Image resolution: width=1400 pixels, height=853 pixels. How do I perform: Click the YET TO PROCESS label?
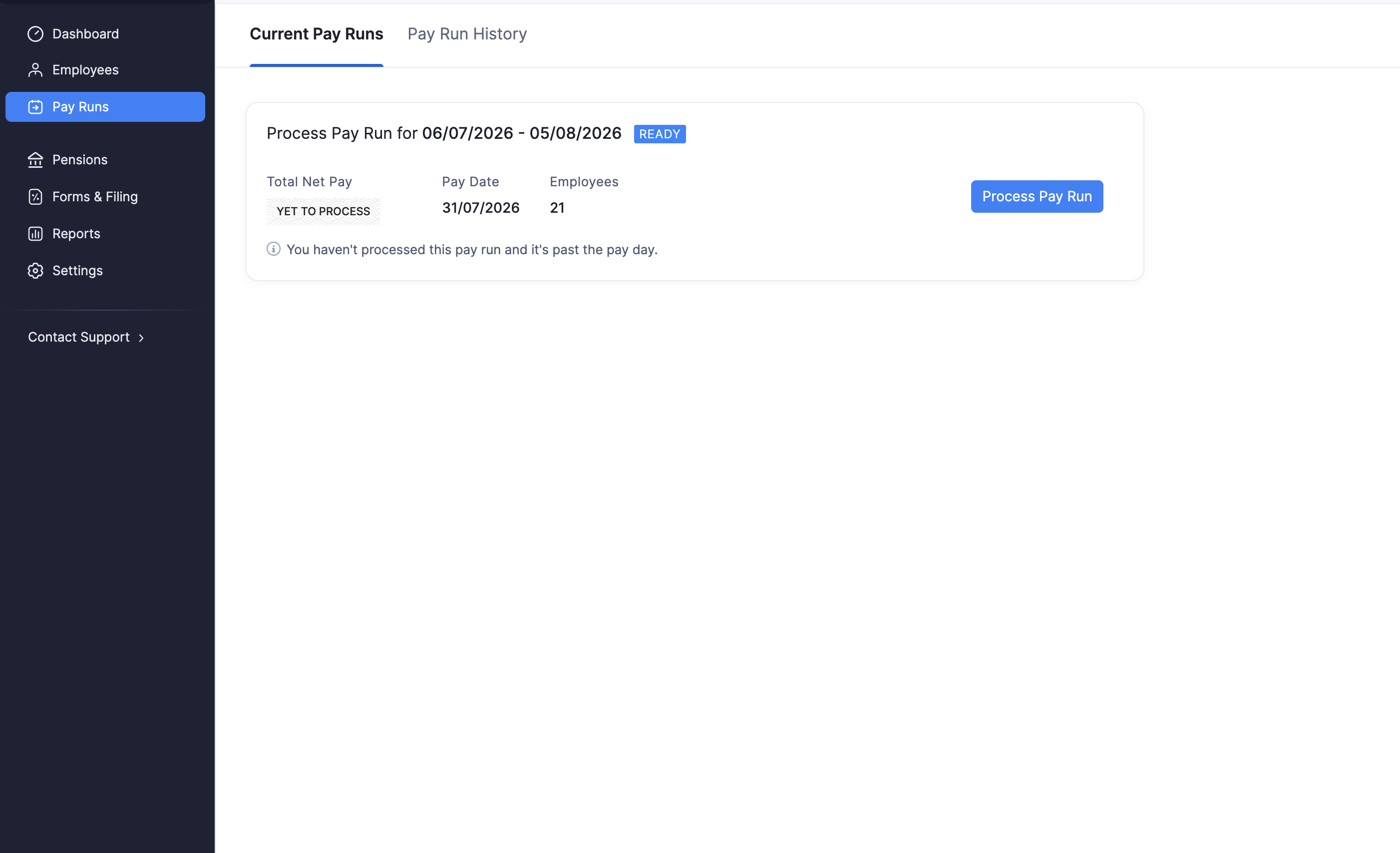(324, 211)
